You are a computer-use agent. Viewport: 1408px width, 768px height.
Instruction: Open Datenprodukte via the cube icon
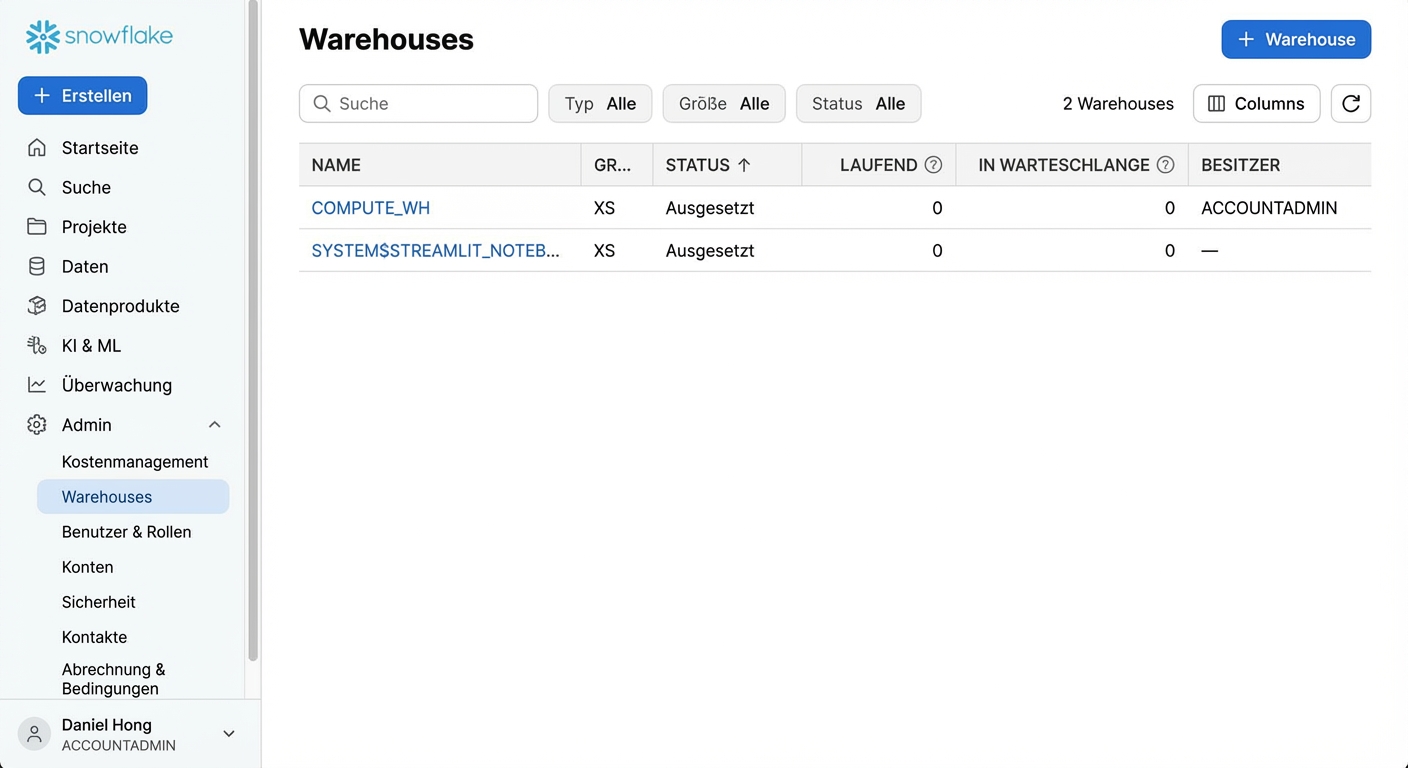tap(37, 306)
